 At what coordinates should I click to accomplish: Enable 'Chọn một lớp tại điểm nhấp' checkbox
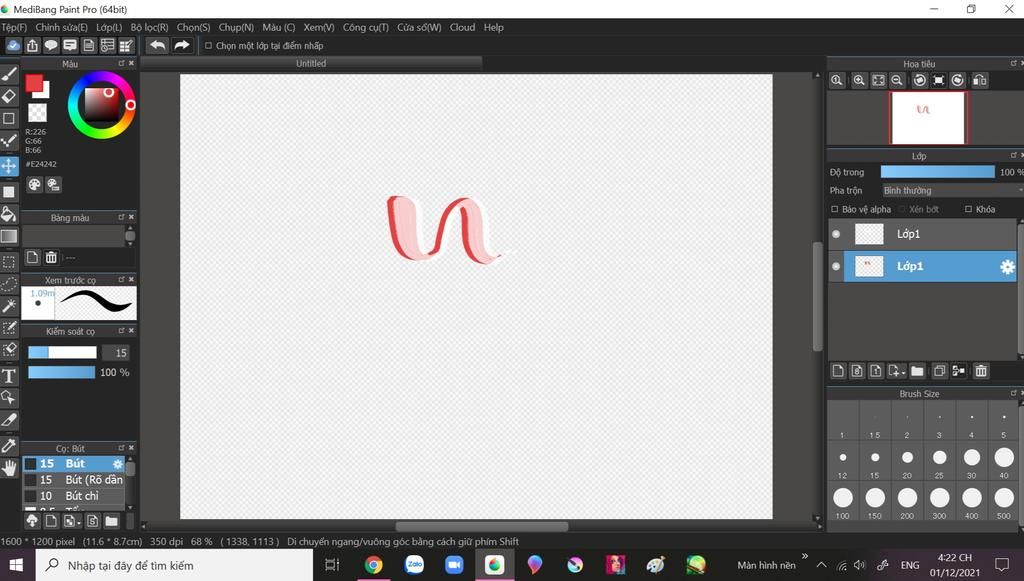208,46
